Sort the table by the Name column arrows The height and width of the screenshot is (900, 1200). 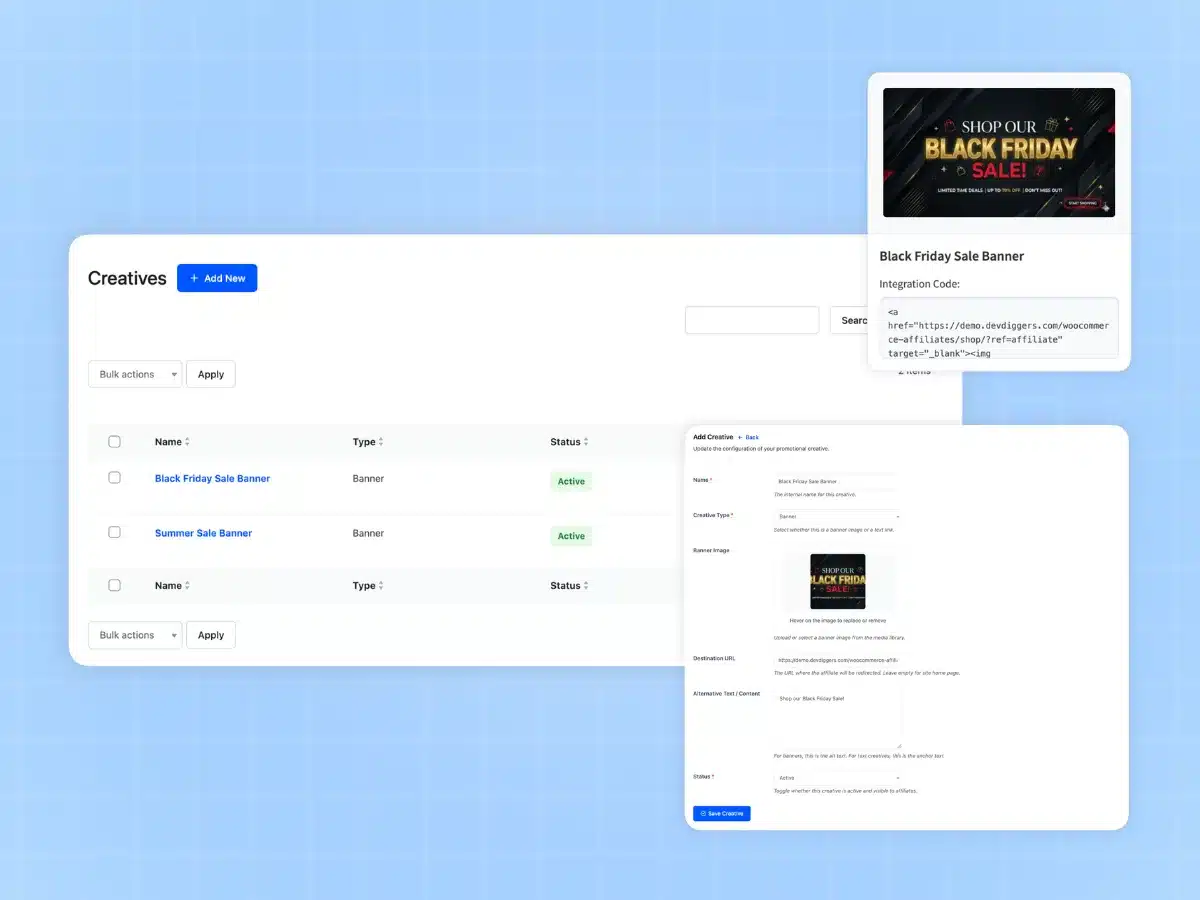[188, 441]
